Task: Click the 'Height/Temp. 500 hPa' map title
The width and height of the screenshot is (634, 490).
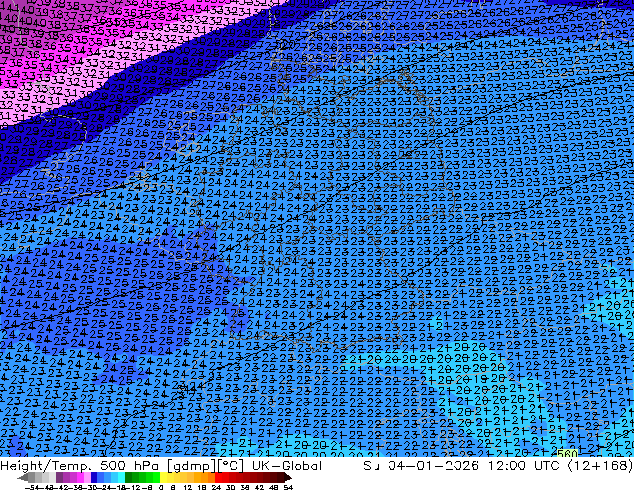Action: (x=80, y=466)
